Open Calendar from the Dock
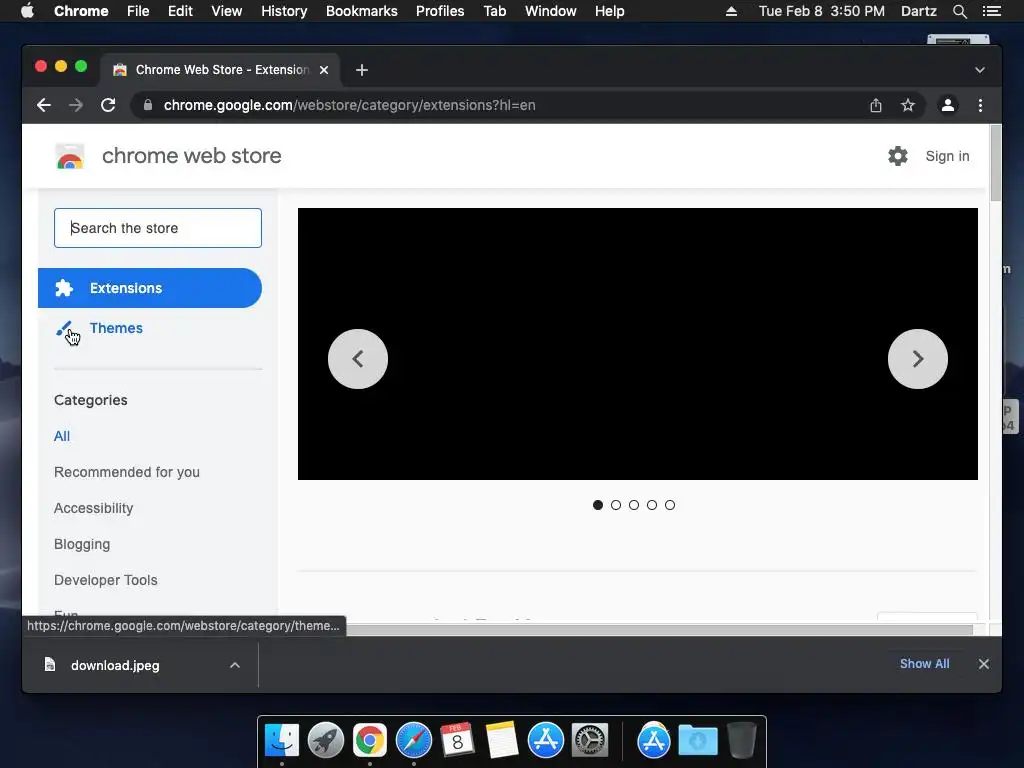The image size is (1024, 768). [457, 741]
